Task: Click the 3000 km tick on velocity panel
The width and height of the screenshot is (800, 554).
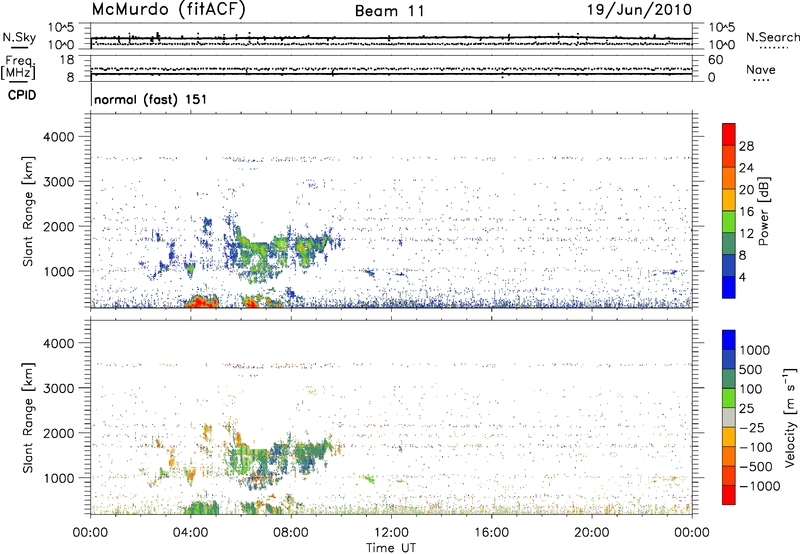Action: [x=59, y=388]
